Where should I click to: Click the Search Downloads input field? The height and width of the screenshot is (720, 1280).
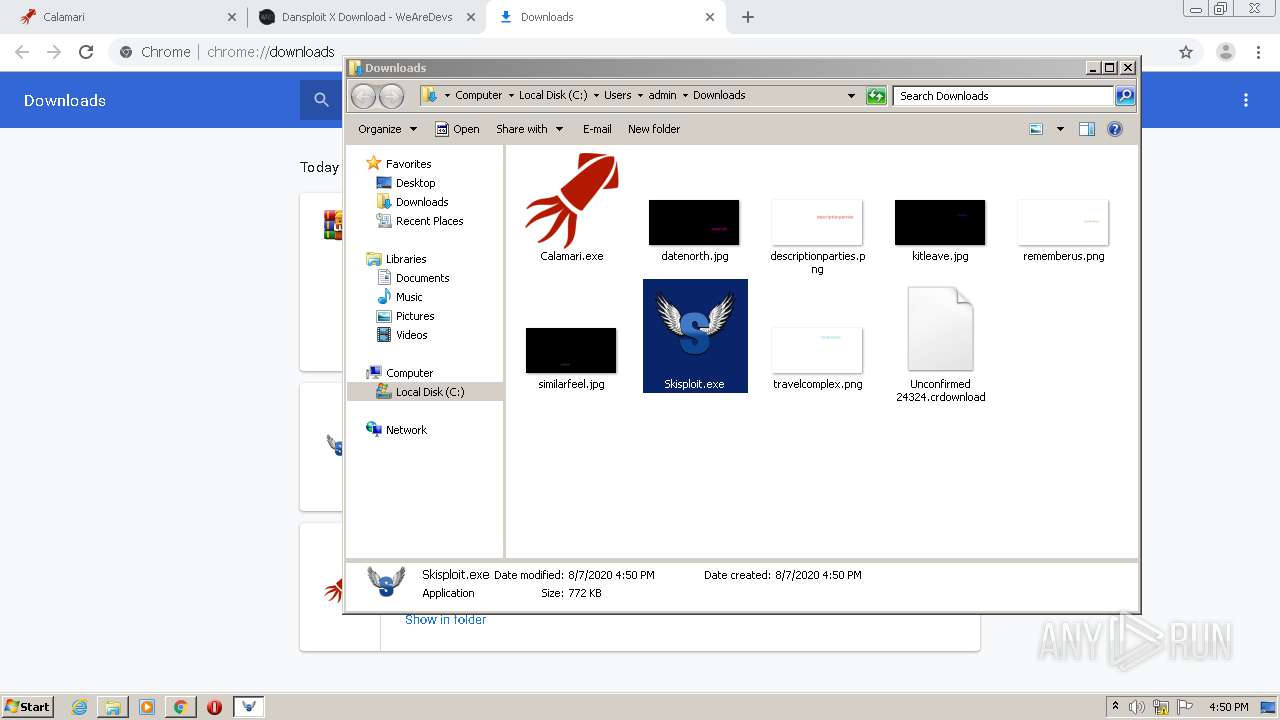[1003, 96]
